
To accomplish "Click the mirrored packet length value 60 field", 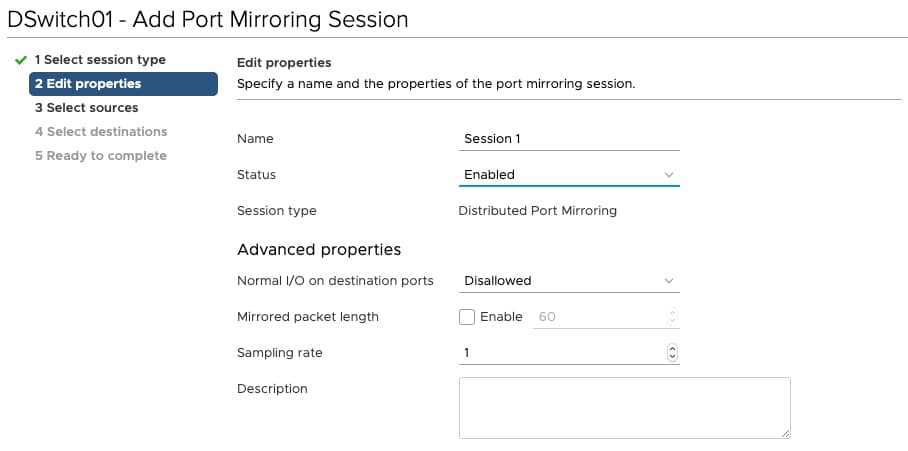I will click(606, 317).
